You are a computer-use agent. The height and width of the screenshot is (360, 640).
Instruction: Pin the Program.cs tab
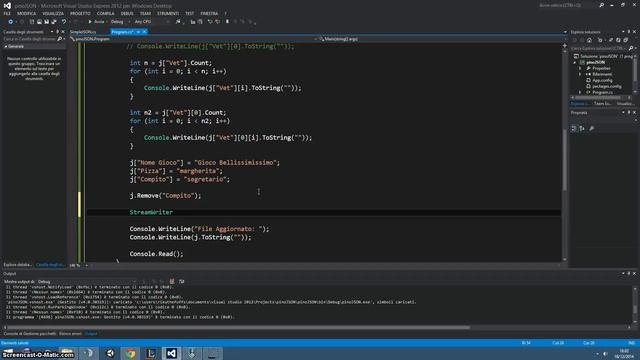pyautogui.click(x=138, y=32)
